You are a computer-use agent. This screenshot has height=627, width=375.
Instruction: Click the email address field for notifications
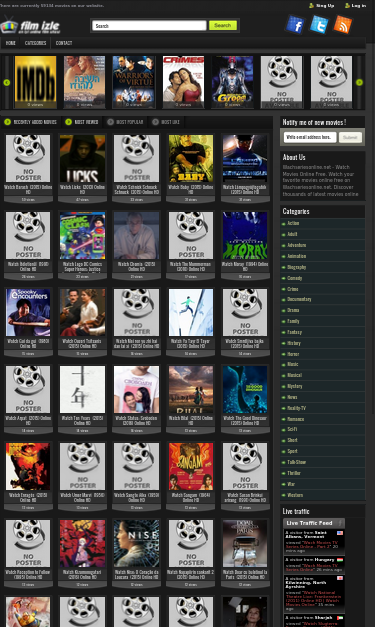tap(310, 137)
